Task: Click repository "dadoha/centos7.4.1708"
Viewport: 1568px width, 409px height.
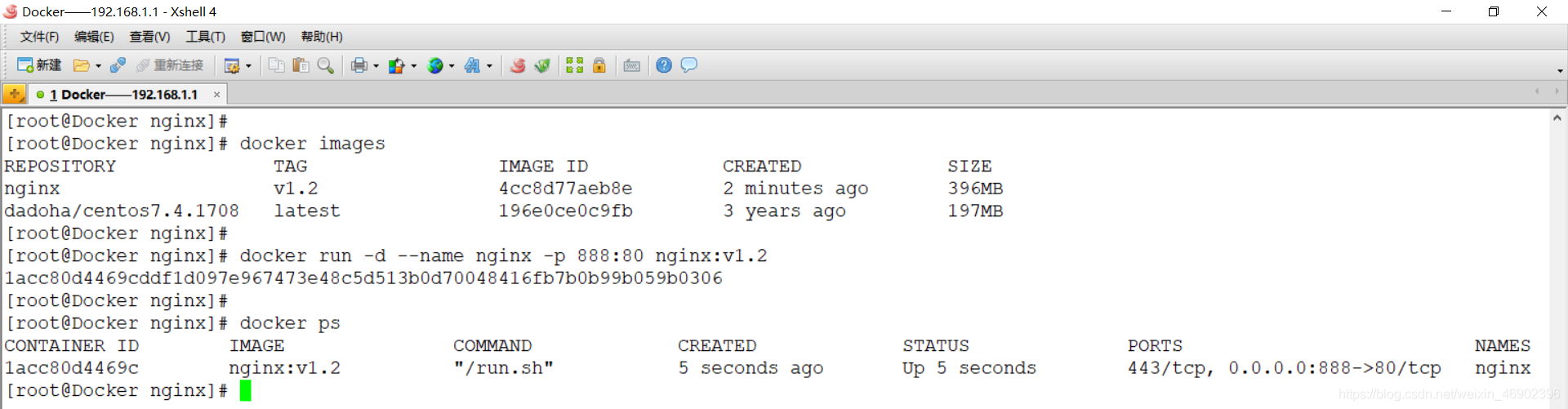Action: coord(122,211)
